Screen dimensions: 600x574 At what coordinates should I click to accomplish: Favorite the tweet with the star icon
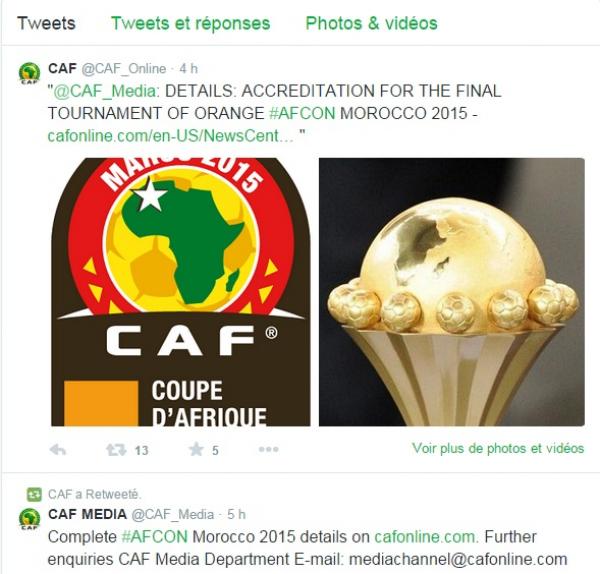[x=196, y=449]
